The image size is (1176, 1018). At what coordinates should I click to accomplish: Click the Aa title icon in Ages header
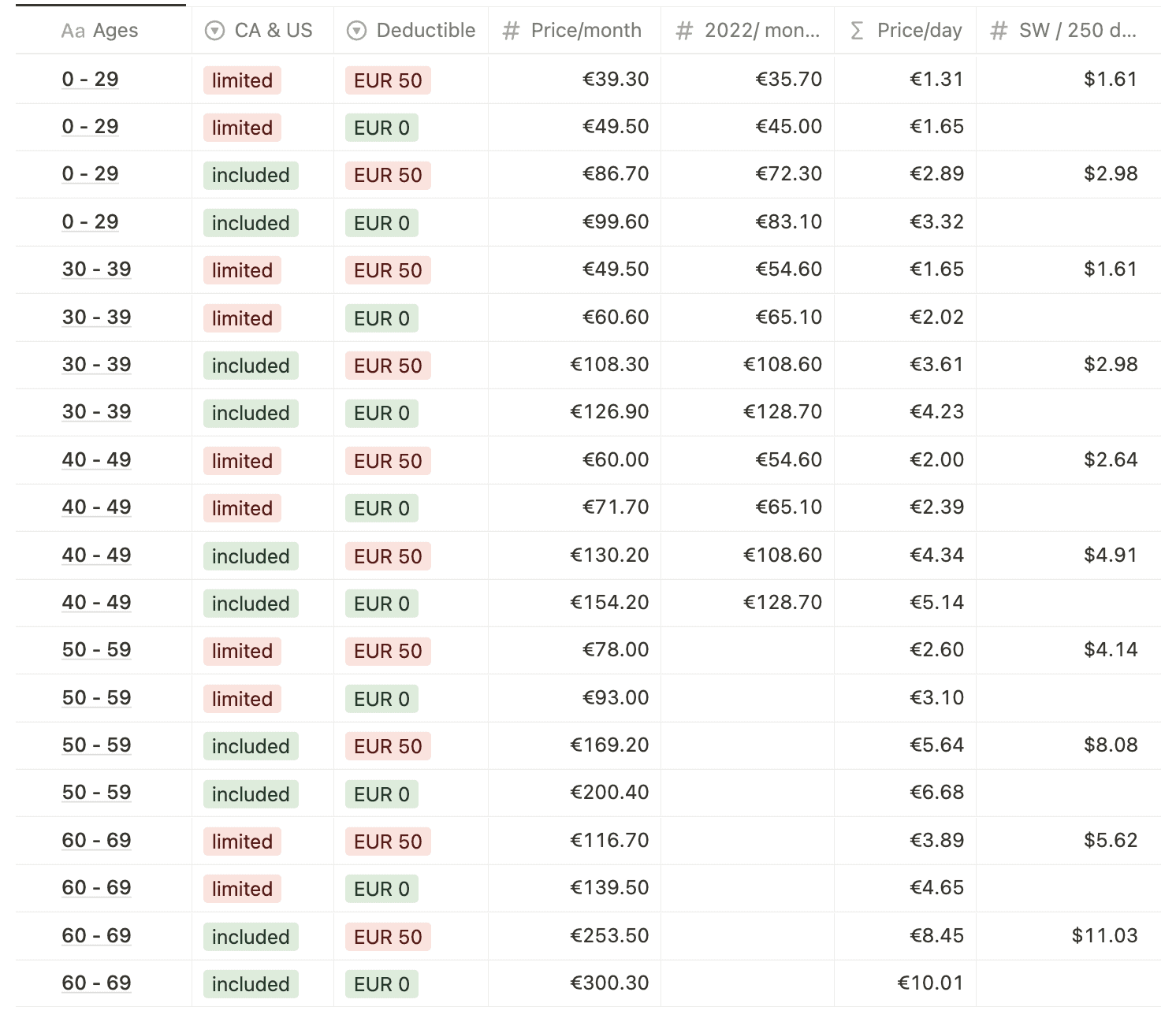[73, 31]
